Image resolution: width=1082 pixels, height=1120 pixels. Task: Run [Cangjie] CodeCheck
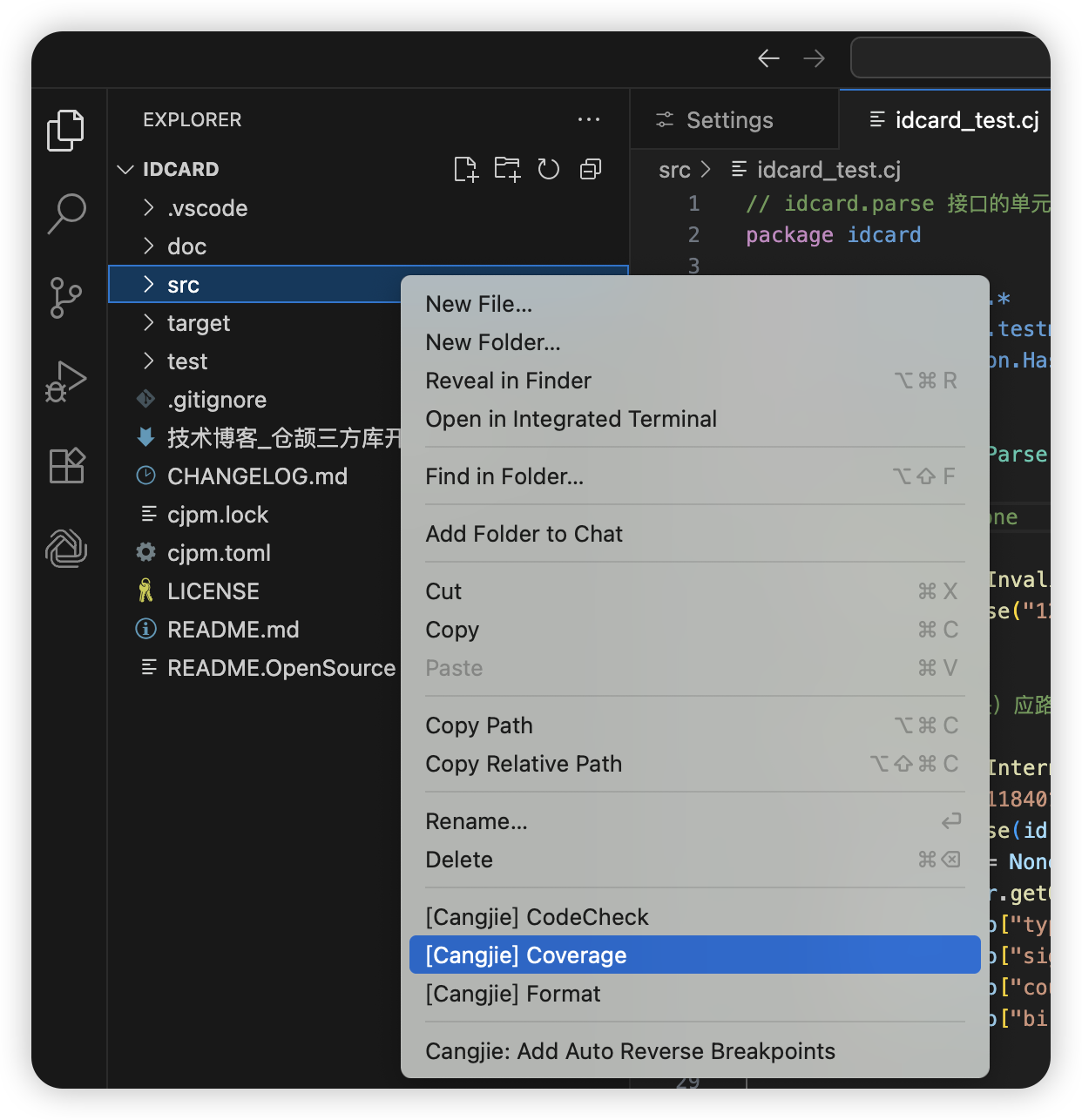[695, 917]
